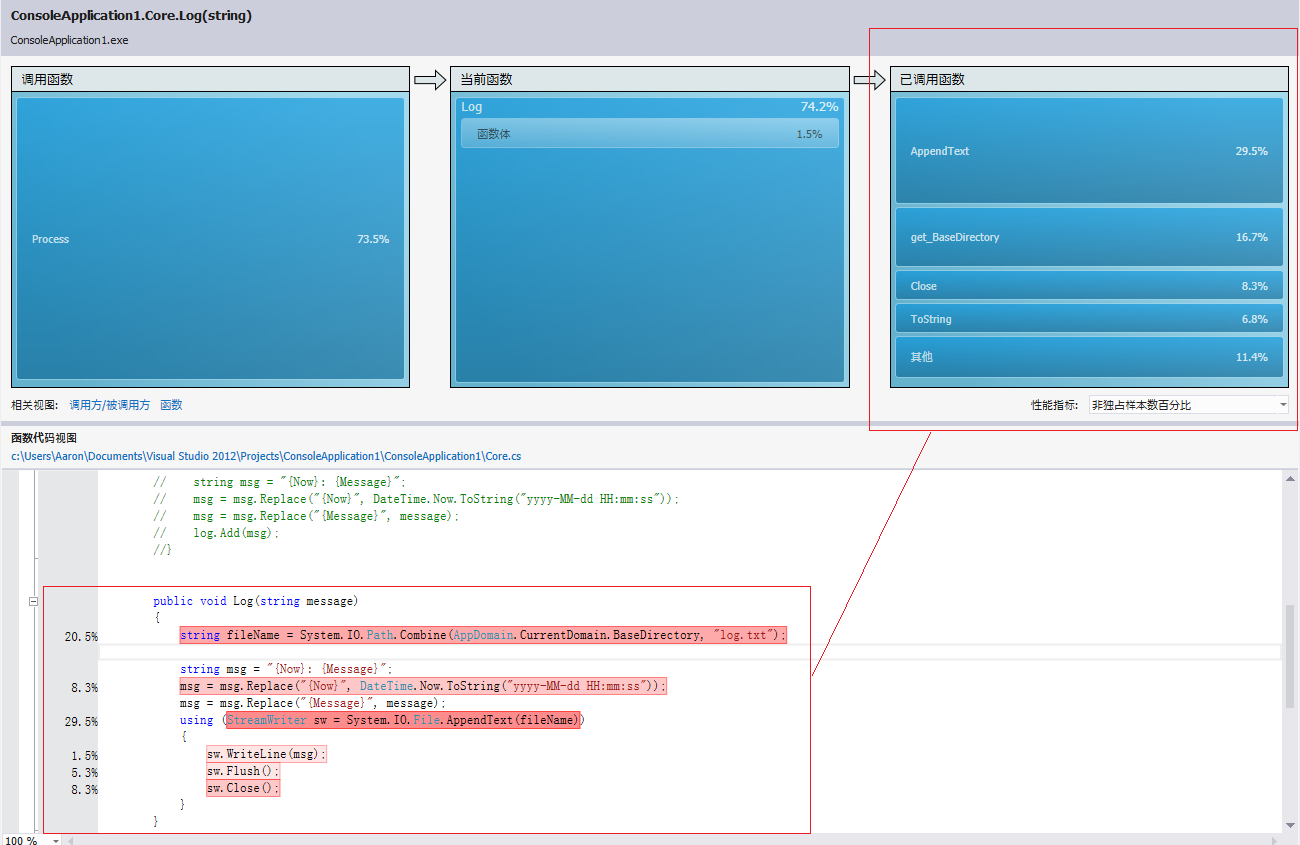This screenshot has width=1300, height=845.
Task: Open the Core.cs source file path link
Action: click(x=266, y=456)
